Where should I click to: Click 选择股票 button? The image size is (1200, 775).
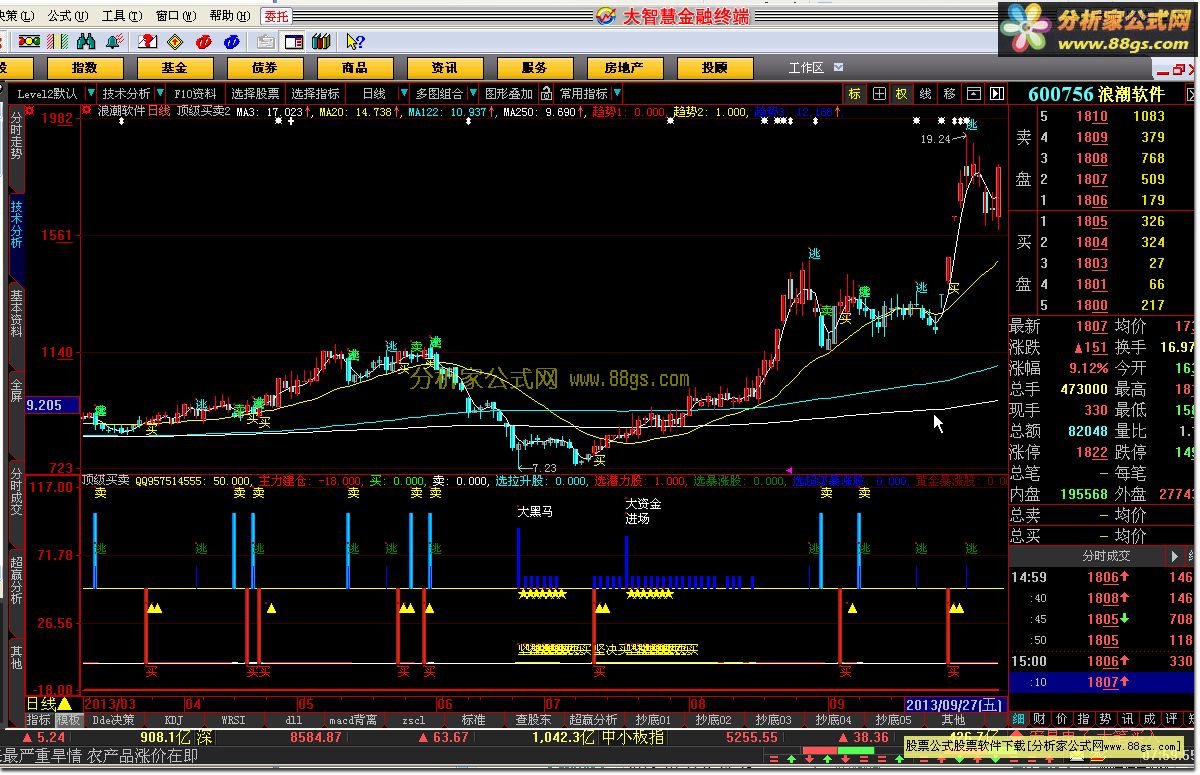point(255,94)
